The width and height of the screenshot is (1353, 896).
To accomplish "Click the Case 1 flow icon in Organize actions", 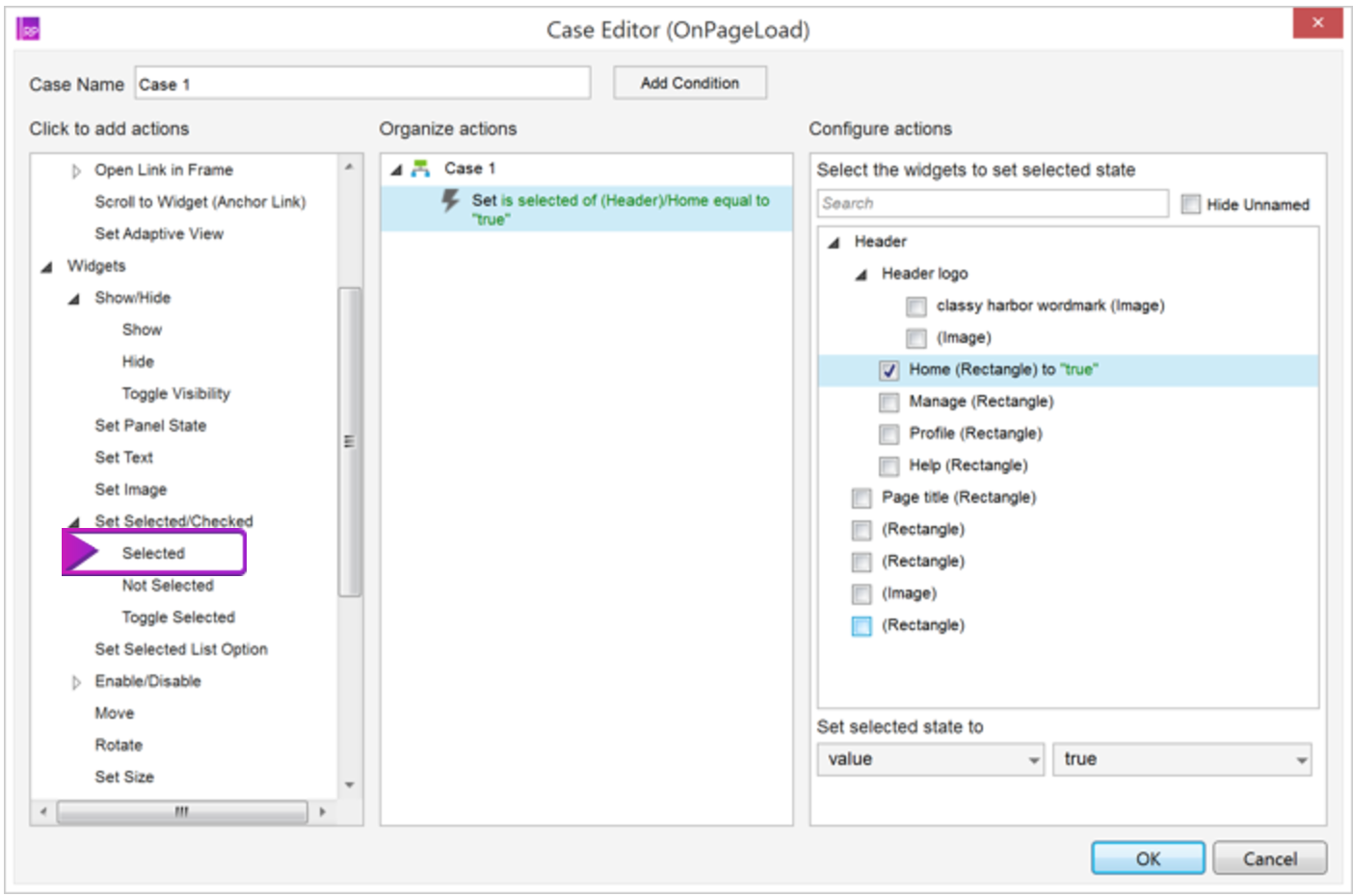I will [420, 169].
